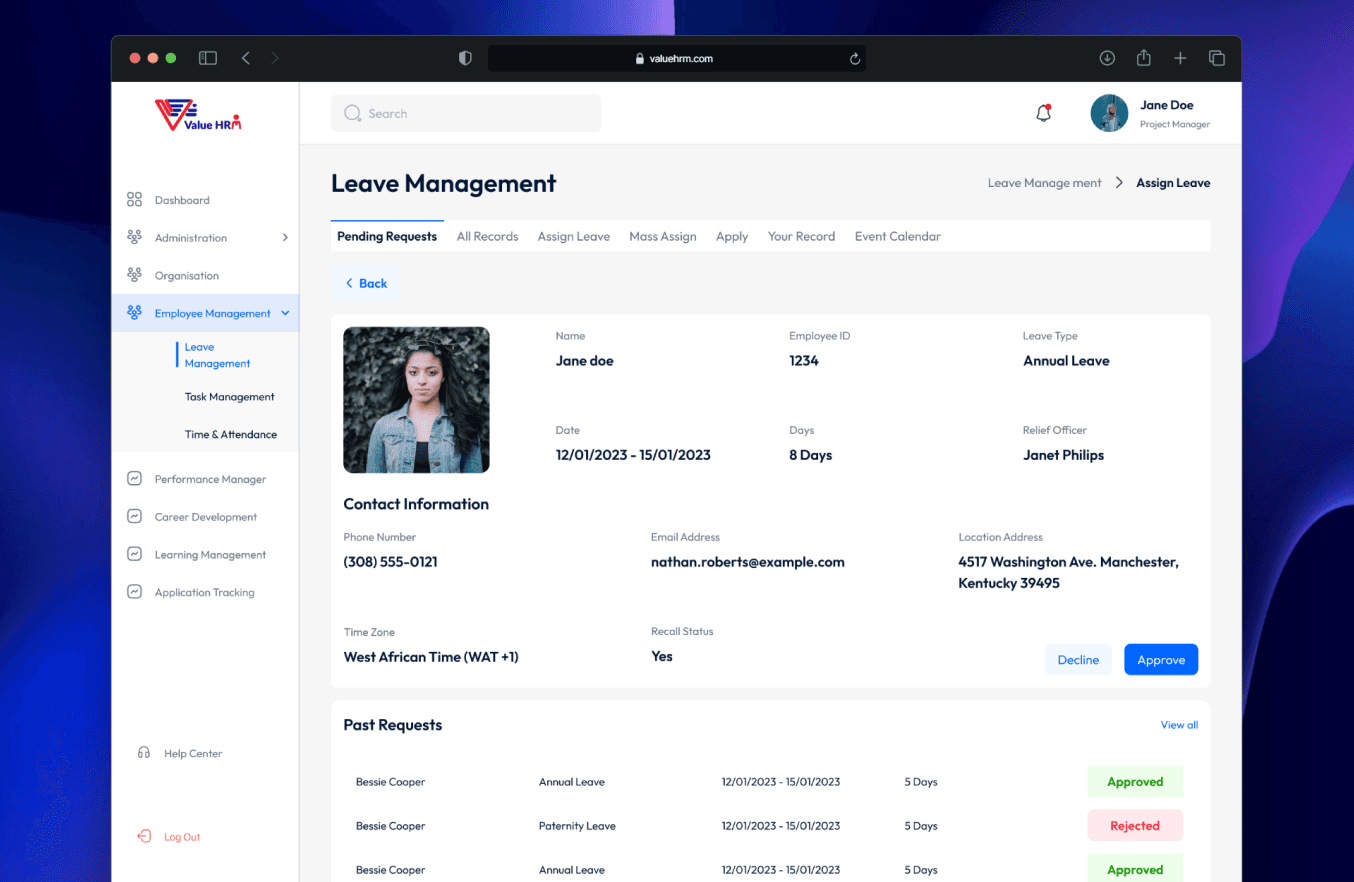
Task: Open the Your Record tab
Action: pos(801,236)
